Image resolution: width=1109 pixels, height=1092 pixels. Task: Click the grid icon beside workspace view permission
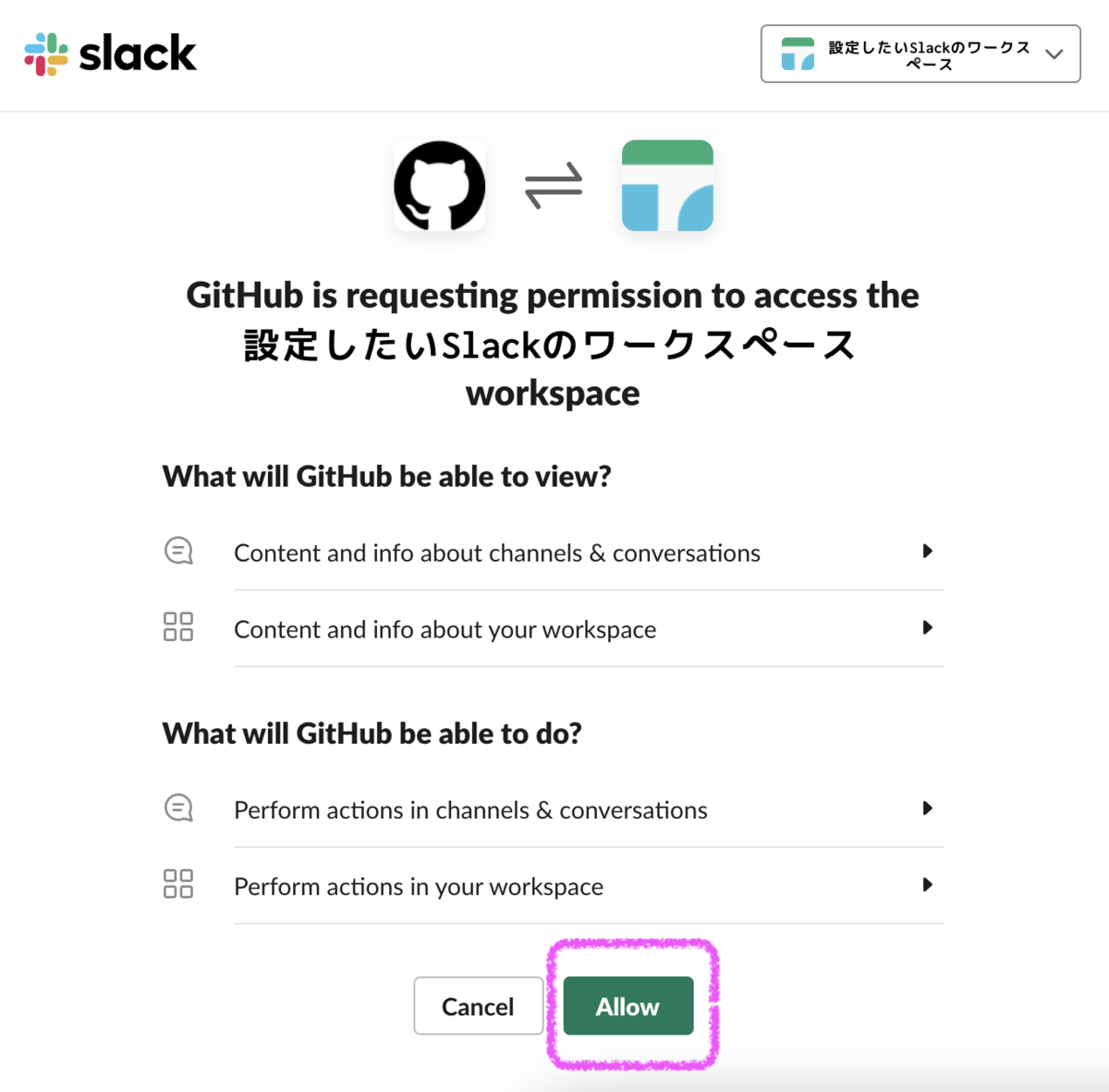click(178, 626)
